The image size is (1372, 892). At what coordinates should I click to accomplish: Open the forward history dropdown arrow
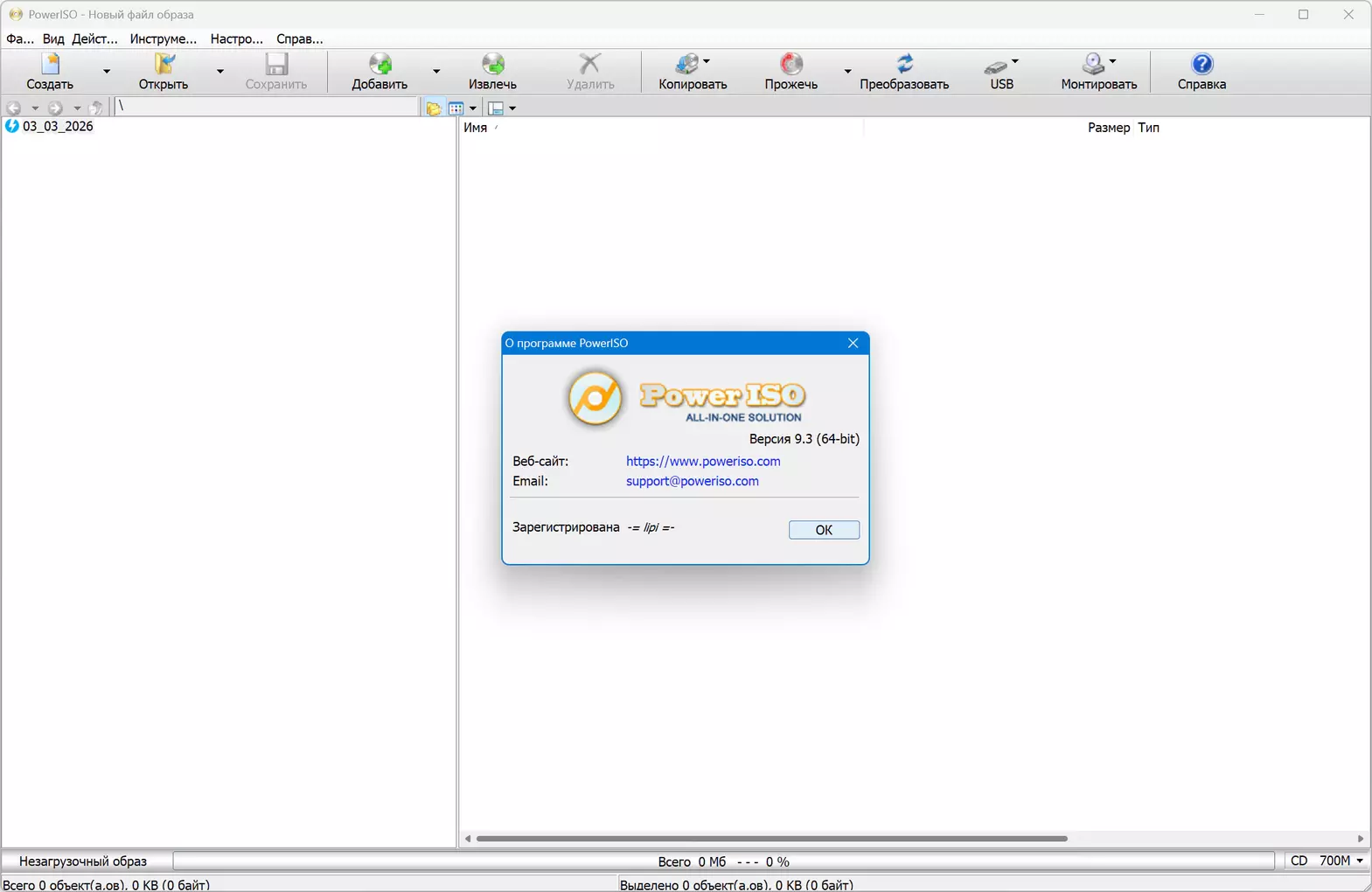[x=77, y=108]
